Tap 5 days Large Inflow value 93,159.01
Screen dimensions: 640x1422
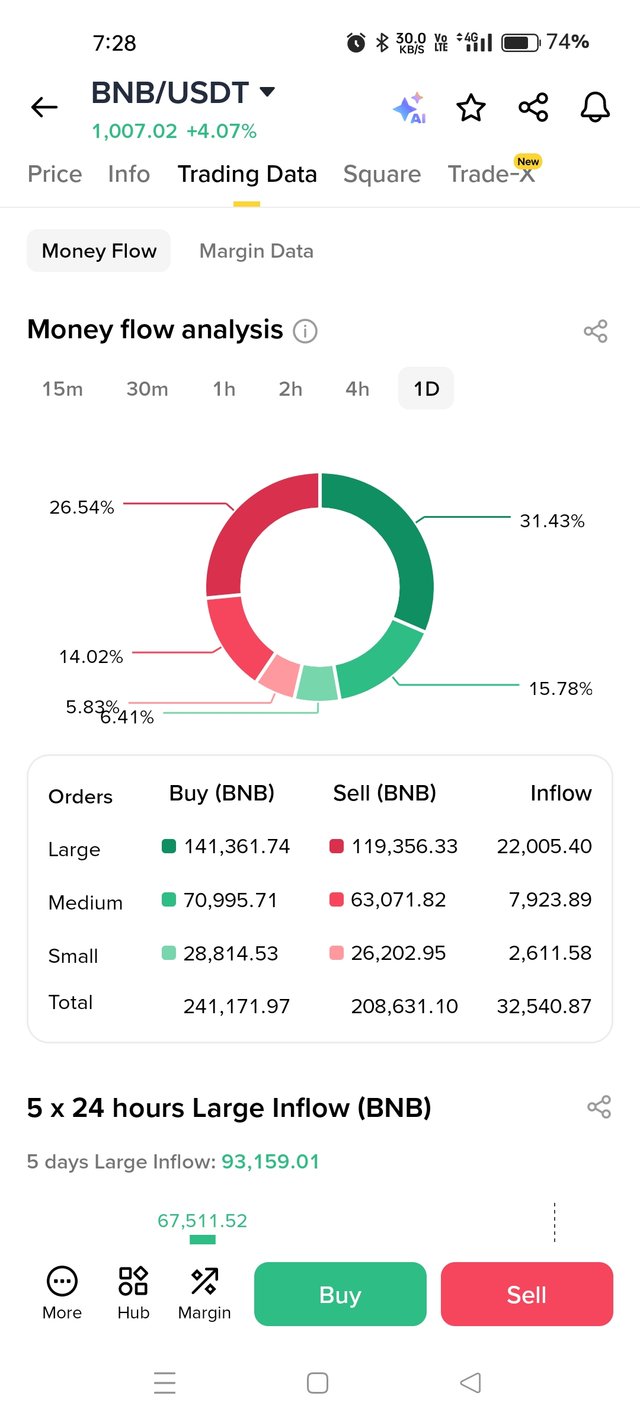coord(270,1162)
